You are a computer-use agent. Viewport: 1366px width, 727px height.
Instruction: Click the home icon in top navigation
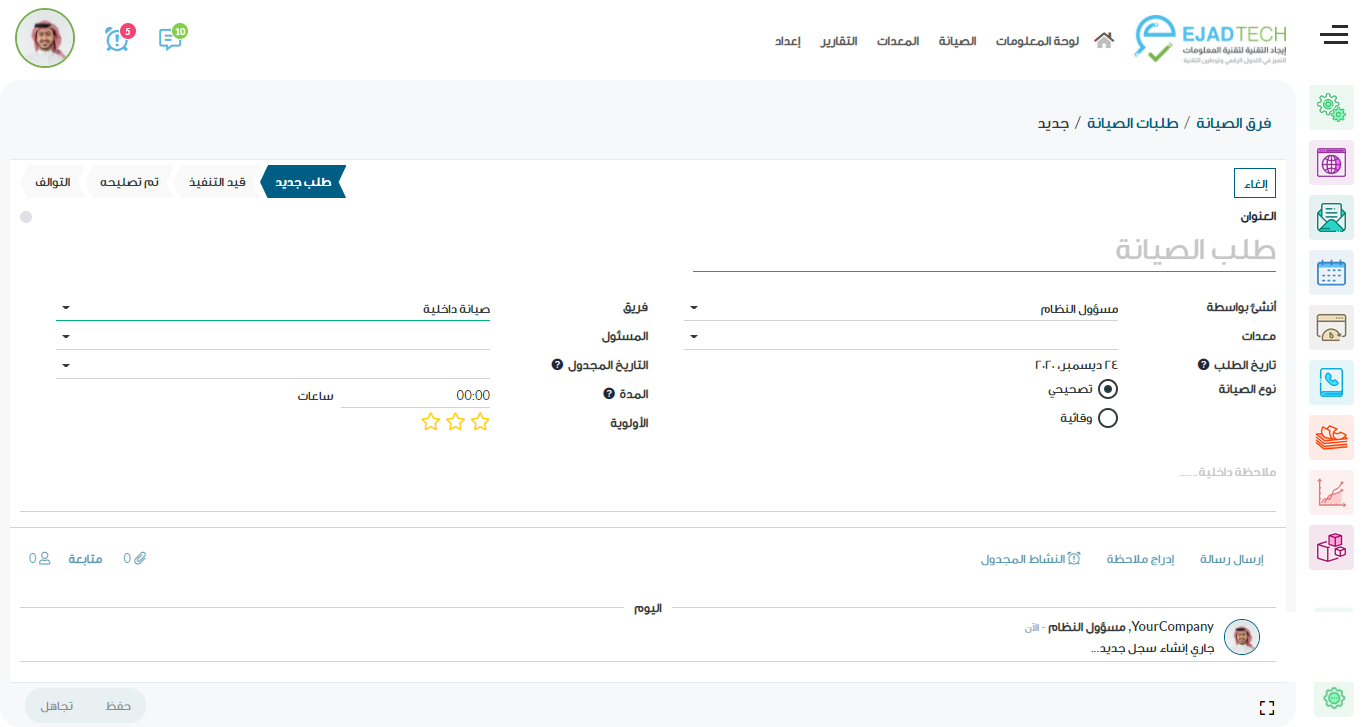pyautogui.click(x=1104, y=41)
